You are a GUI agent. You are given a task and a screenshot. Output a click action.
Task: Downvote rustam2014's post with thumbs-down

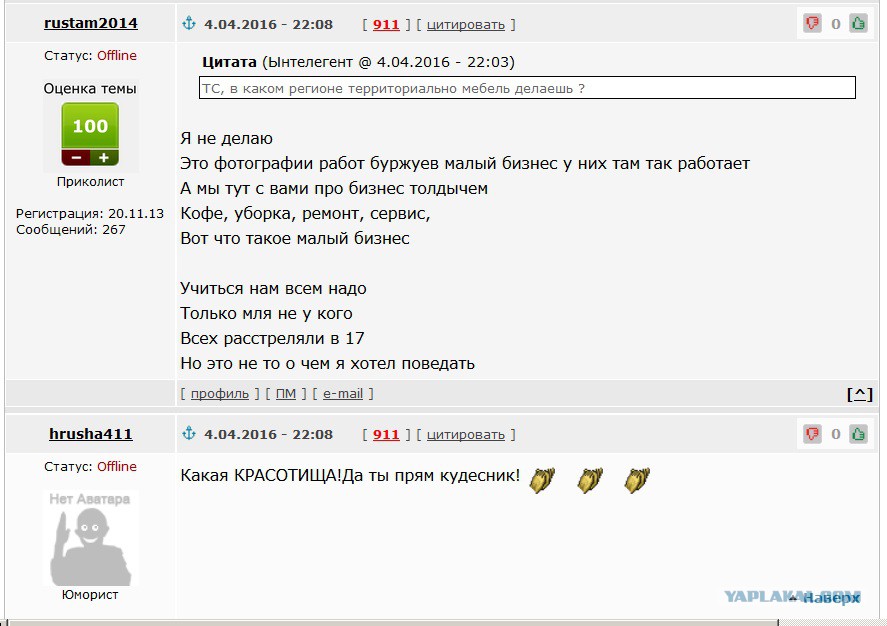pos(812,23)
